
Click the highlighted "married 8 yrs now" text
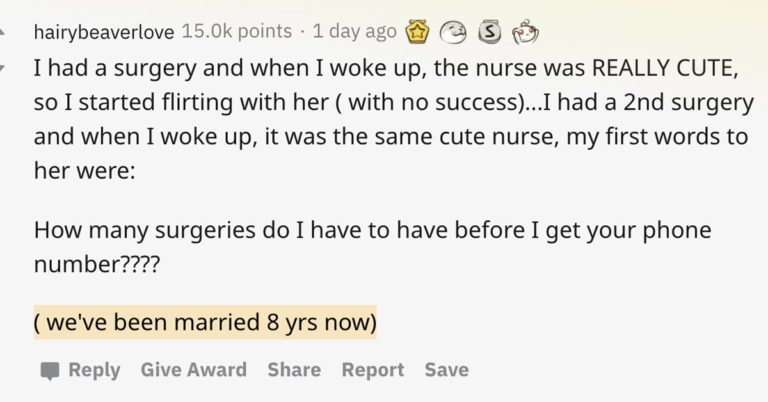click(205, 324)
